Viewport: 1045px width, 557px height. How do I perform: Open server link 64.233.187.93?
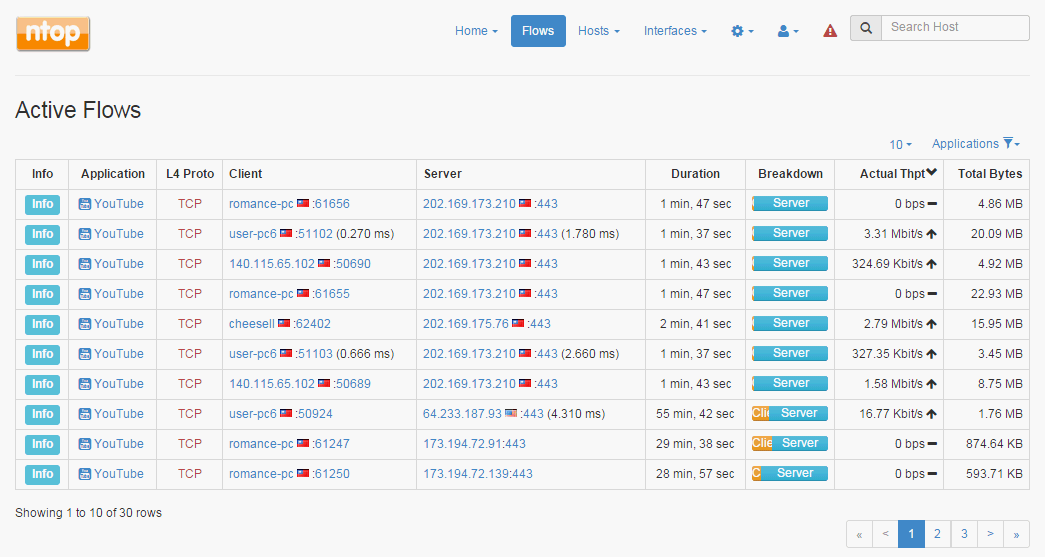tap(462, 414)
